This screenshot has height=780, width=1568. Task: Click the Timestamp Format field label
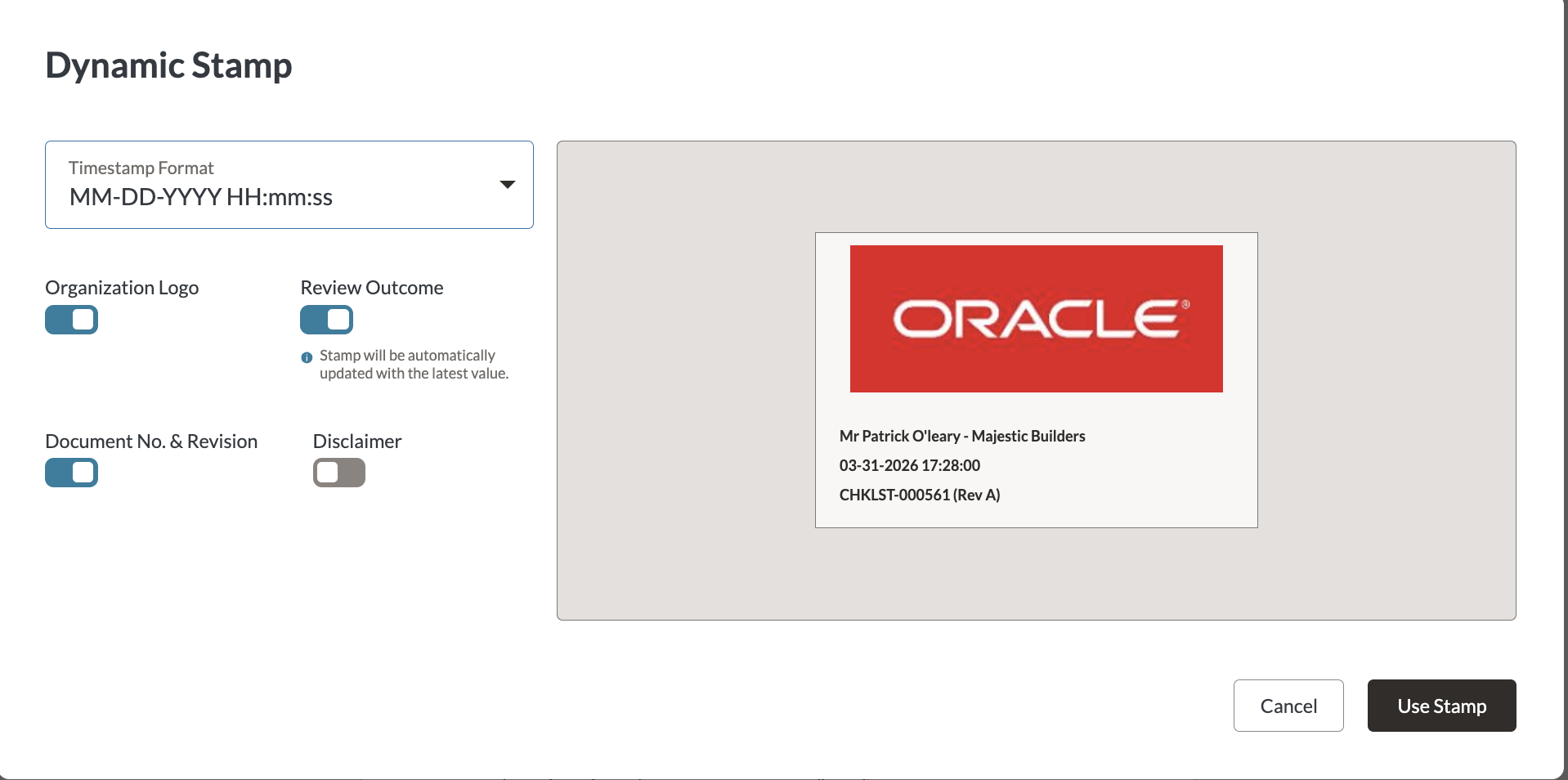coord(141,168)
